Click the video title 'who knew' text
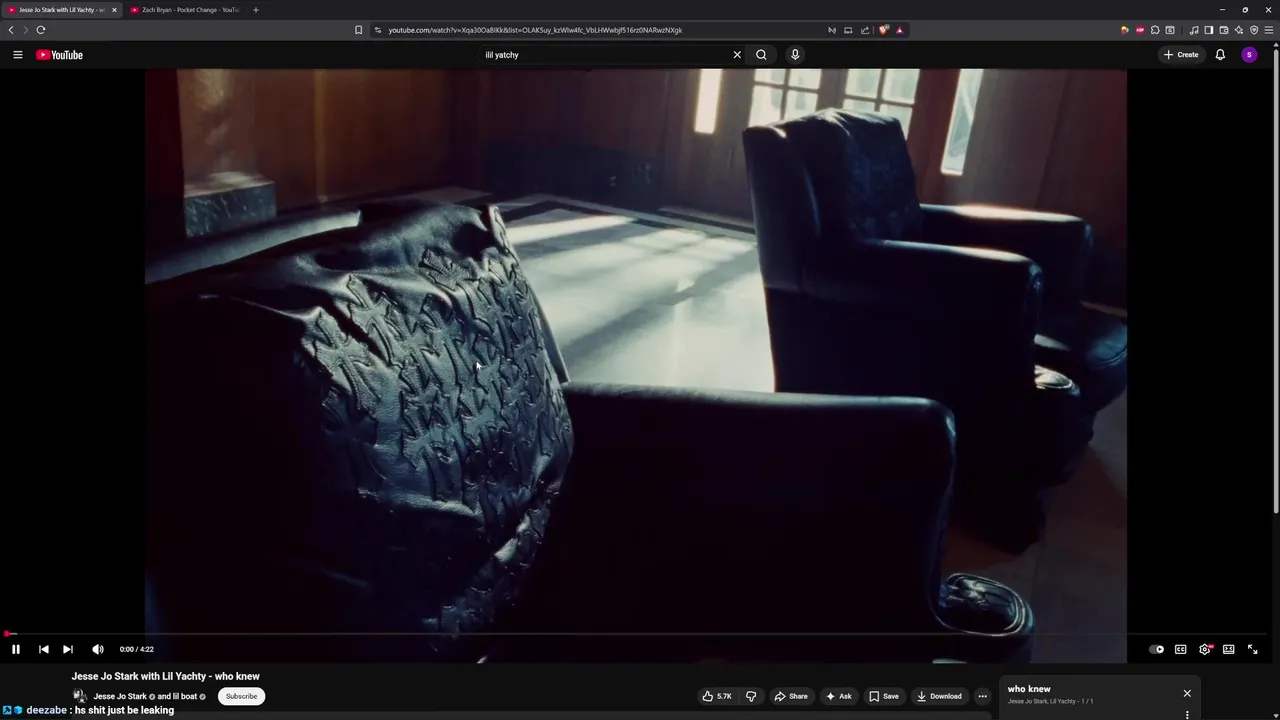 [165, 677]
